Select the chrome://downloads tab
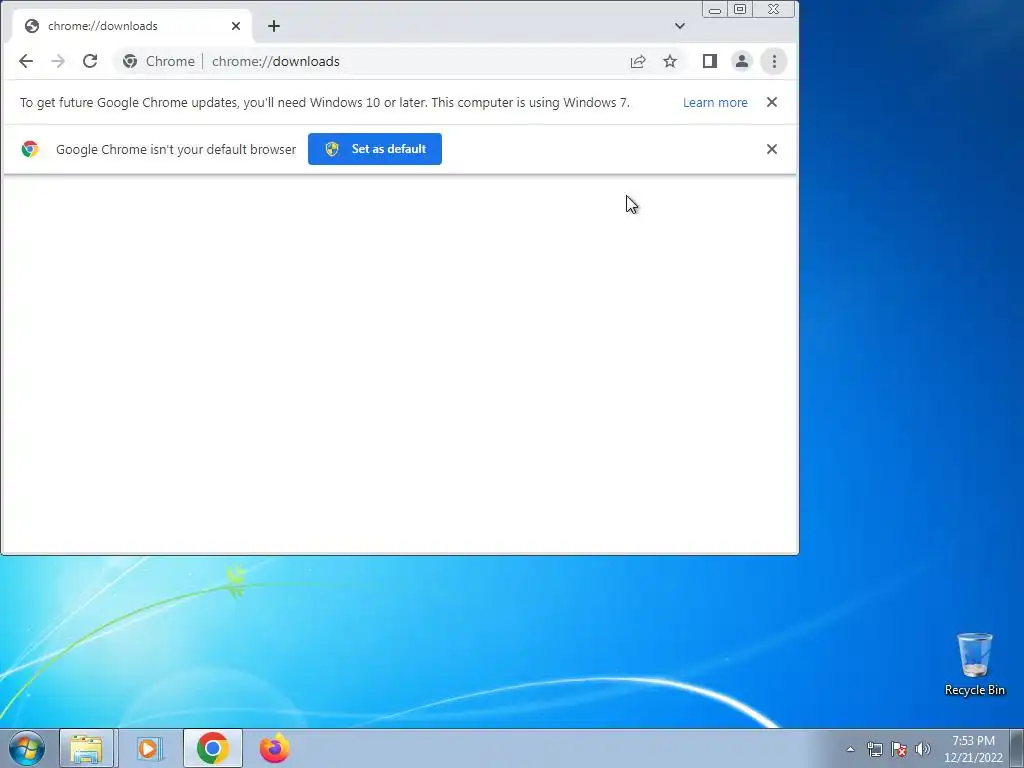The width and height of the screenshot is (1024, 768). click(132, 26)
